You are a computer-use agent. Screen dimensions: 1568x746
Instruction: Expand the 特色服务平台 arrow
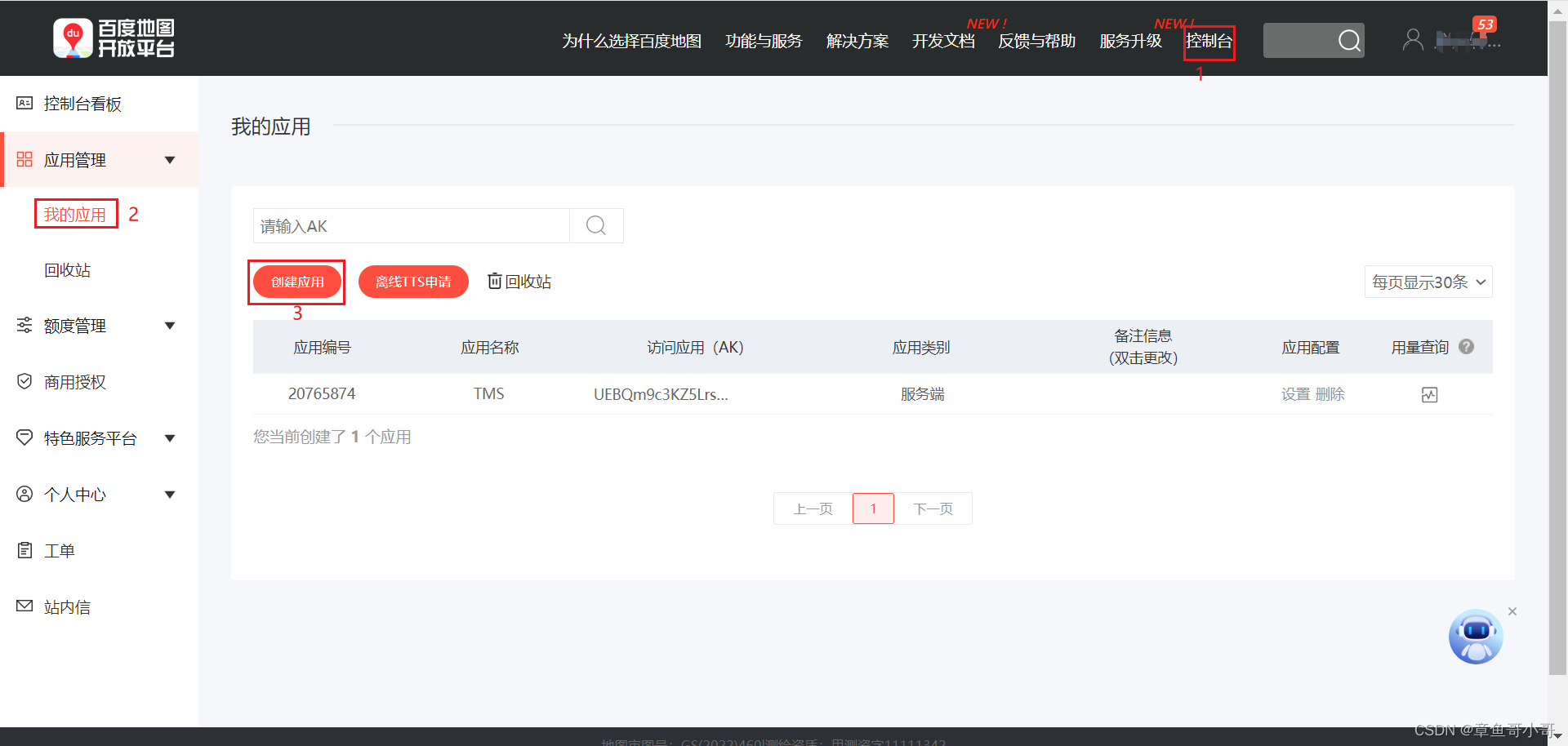click(x=170, y=438)
